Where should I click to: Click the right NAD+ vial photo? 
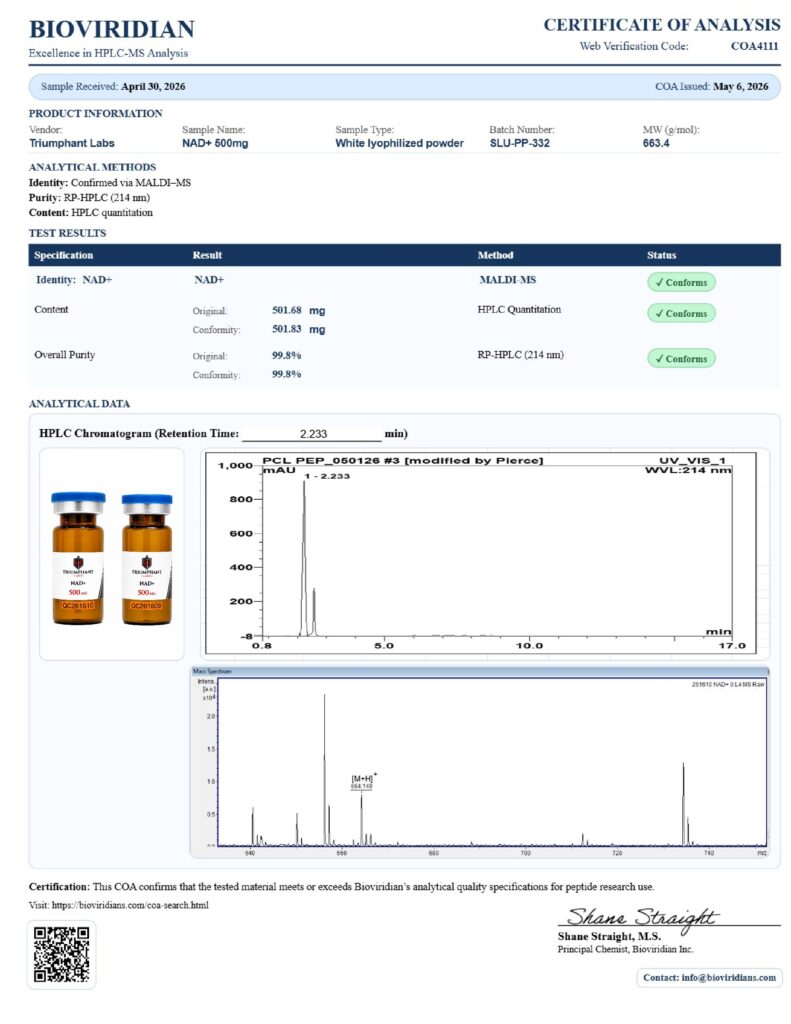pyautogui.click(x=147, y=559)
